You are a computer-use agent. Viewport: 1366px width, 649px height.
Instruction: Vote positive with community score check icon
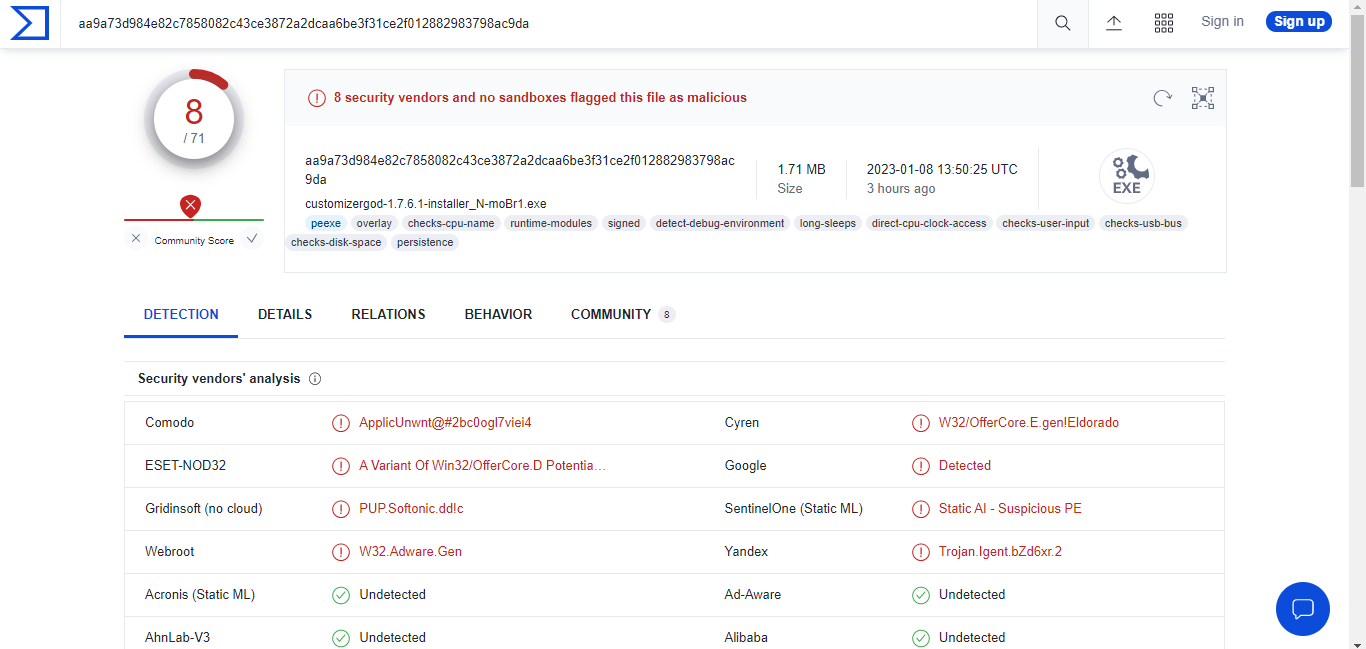[252, 239]
